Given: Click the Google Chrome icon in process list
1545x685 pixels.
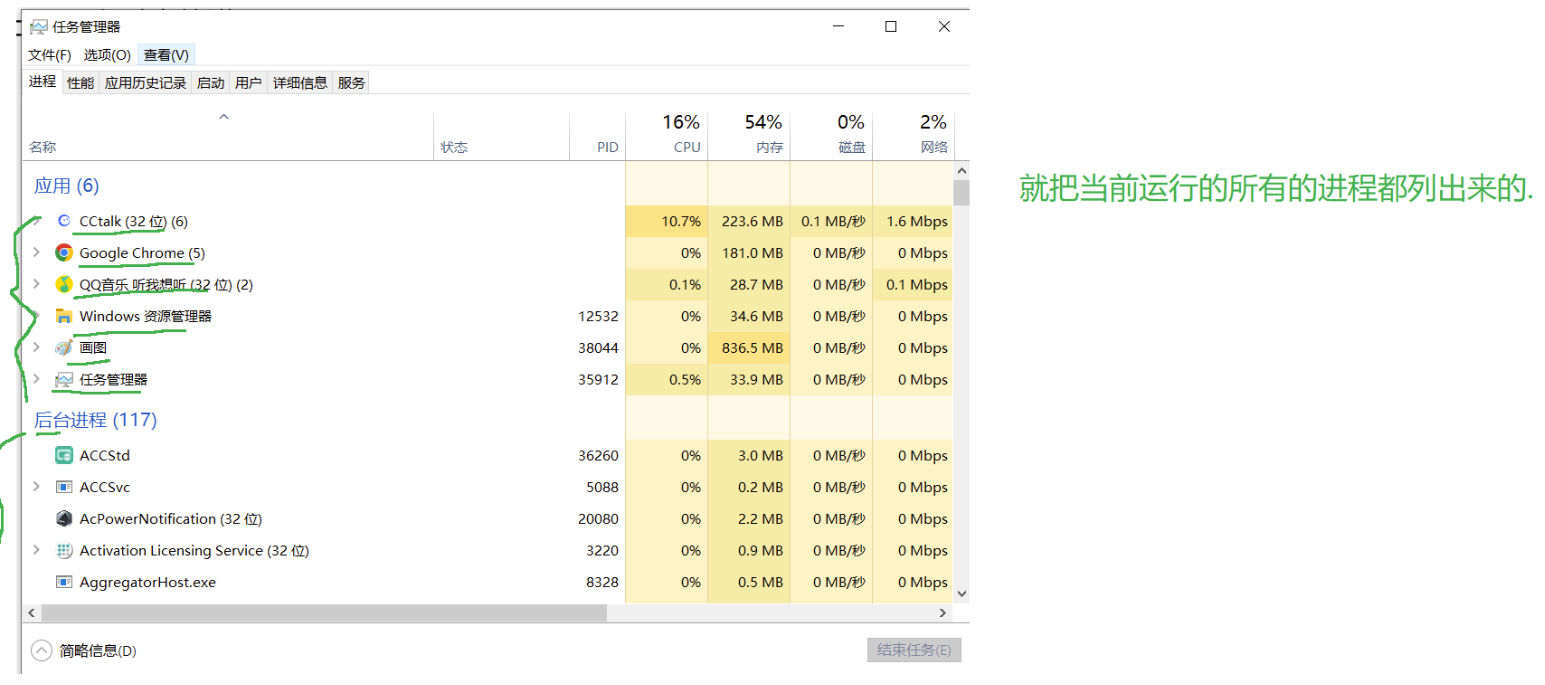Looking at the screenshot, I should (64, 253).
